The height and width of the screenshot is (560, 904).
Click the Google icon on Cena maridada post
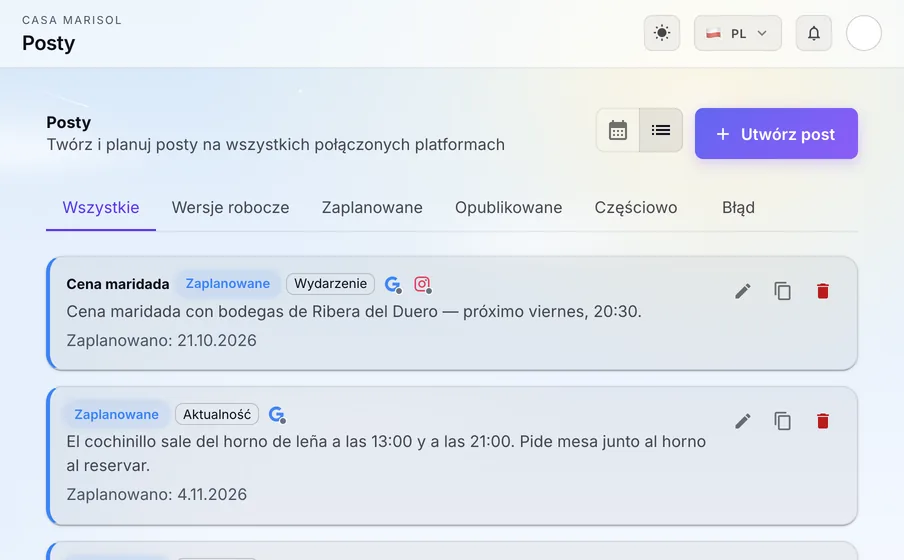(x=393, y=284)
